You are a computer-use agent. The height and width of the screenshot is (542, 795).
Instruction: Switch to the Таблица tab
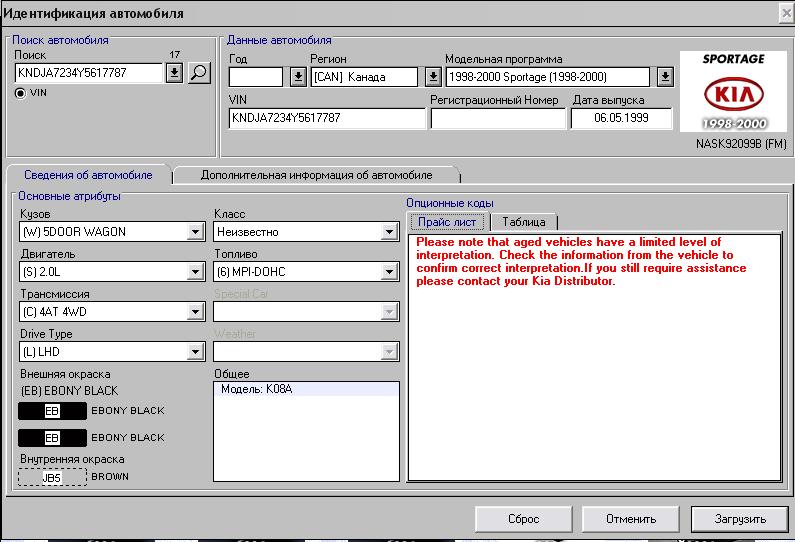point(524,222)
